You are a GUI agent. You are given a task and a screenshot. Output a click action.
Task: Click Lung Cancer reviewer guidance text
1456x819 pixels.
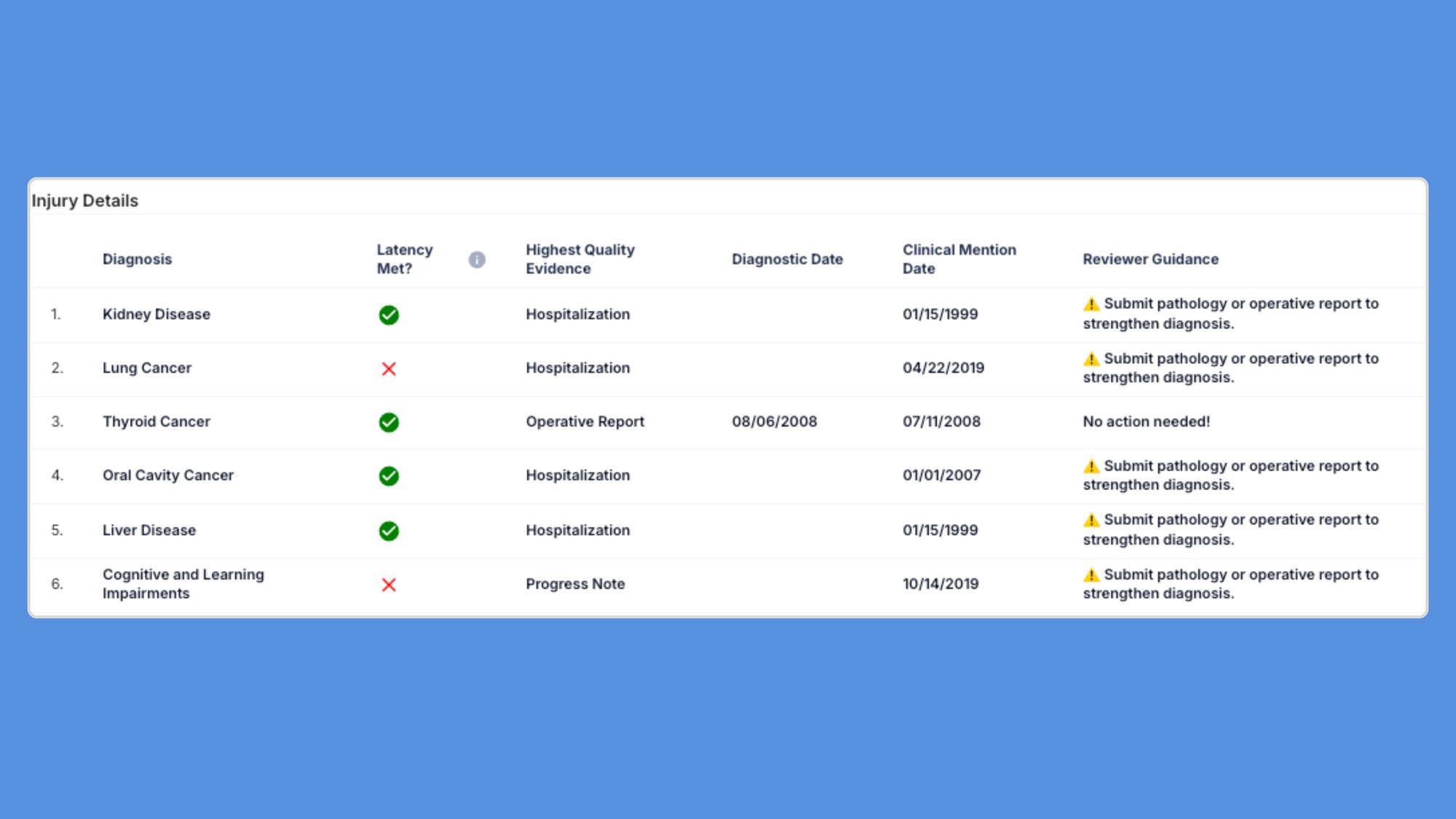[1231, 368]
